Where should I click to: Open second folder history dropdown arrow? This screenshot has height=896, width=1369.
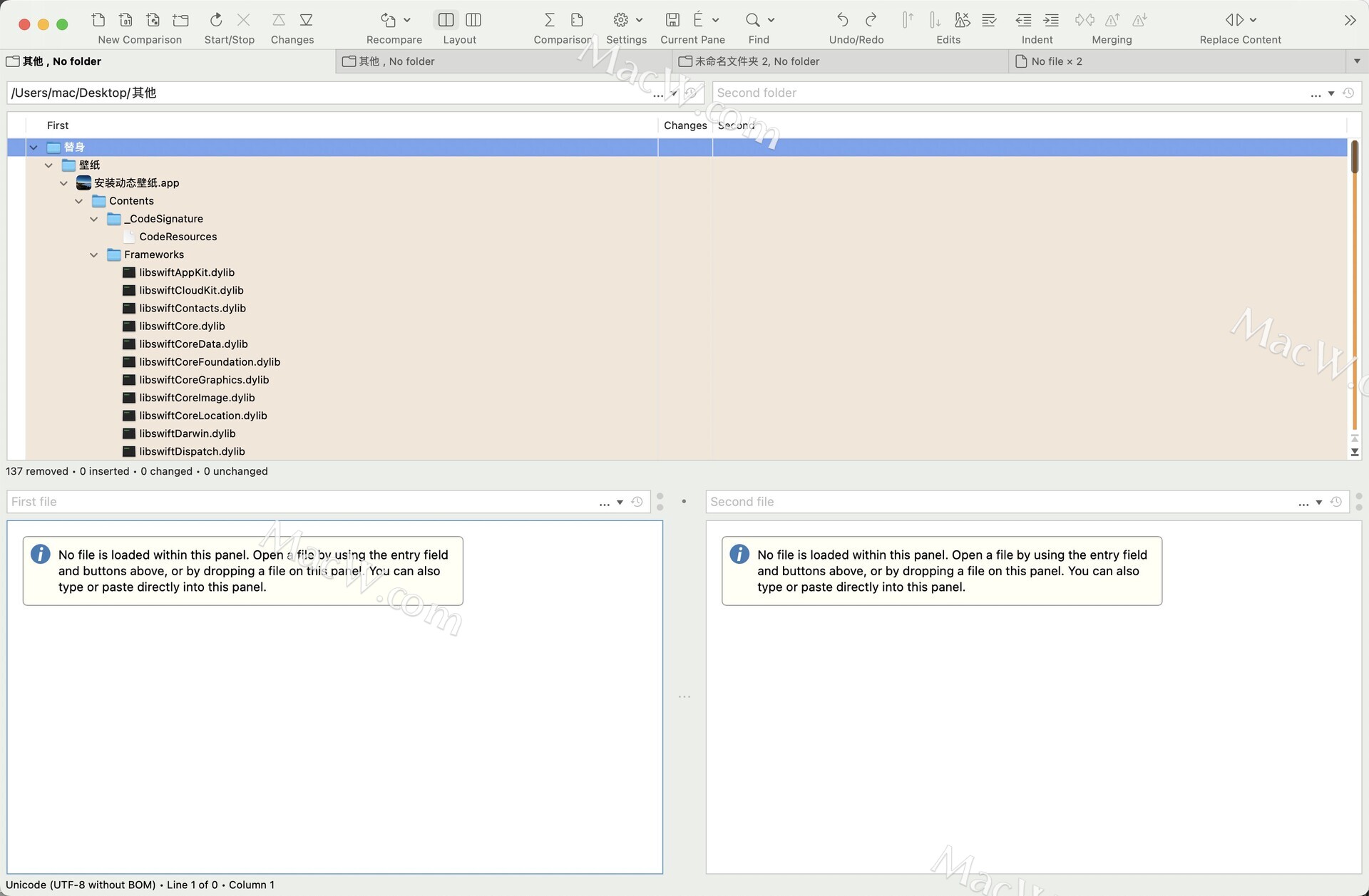[x=1331, y=93]
